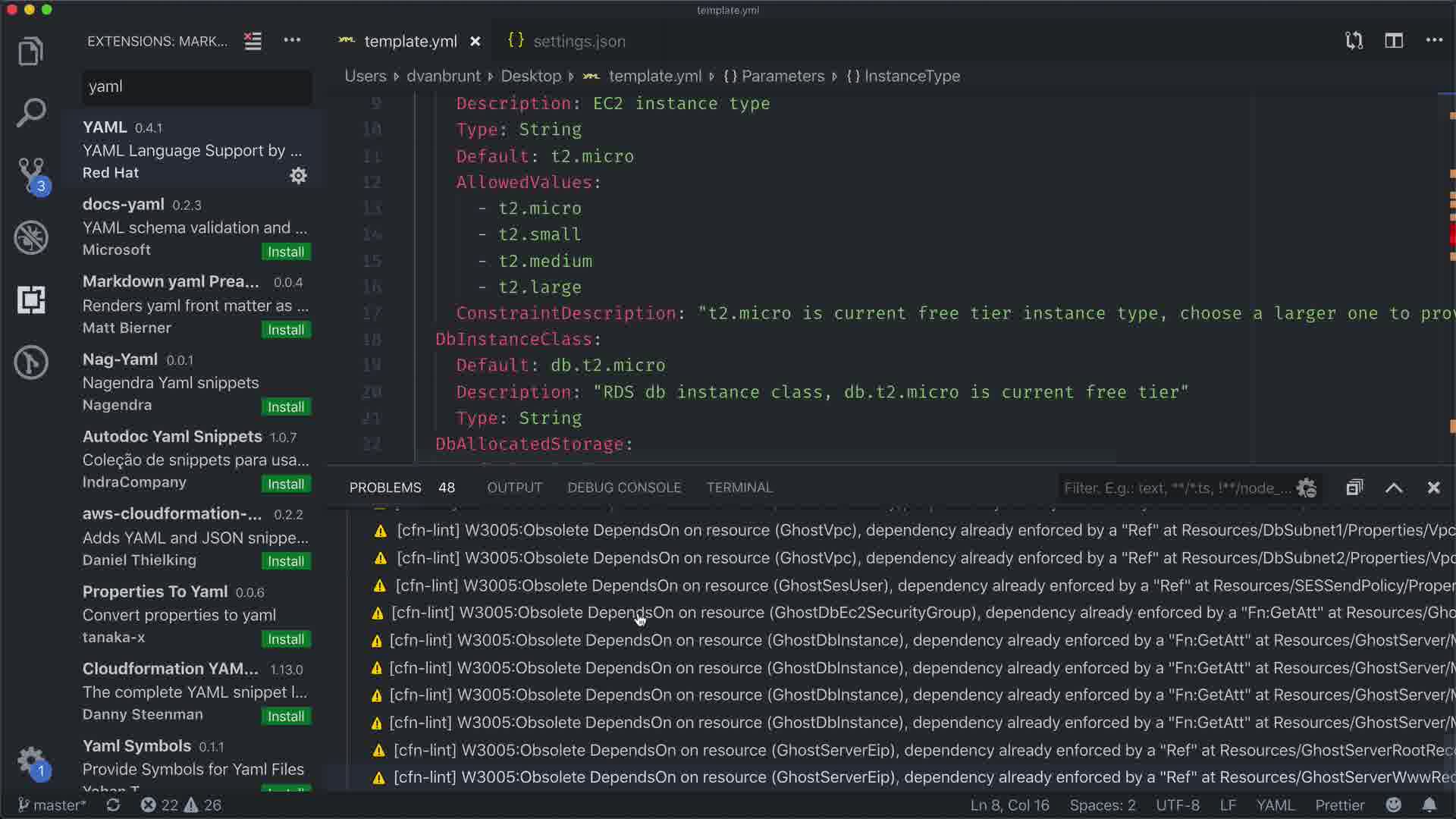Toggle problems panel filter settings icon
This screenshot has width=1456, height=819.
(x=1306, y=488)
